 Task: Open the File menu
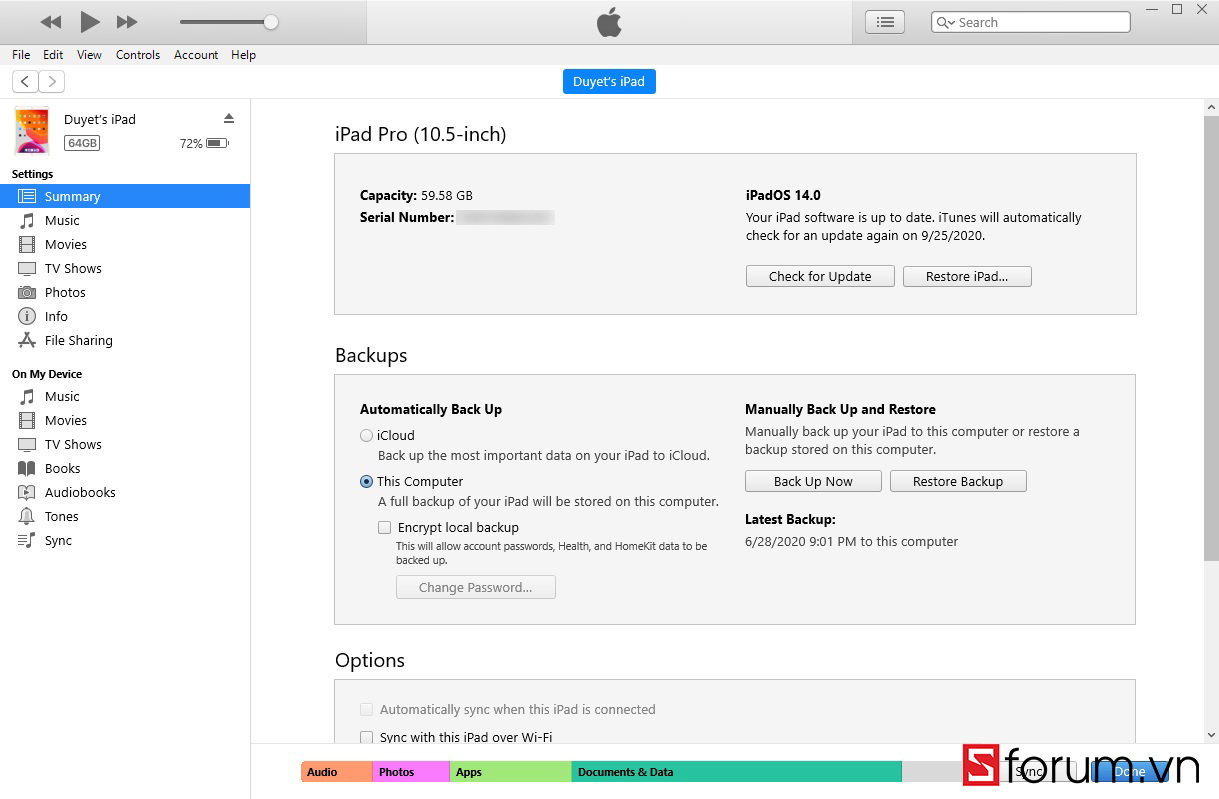point(21,55)
